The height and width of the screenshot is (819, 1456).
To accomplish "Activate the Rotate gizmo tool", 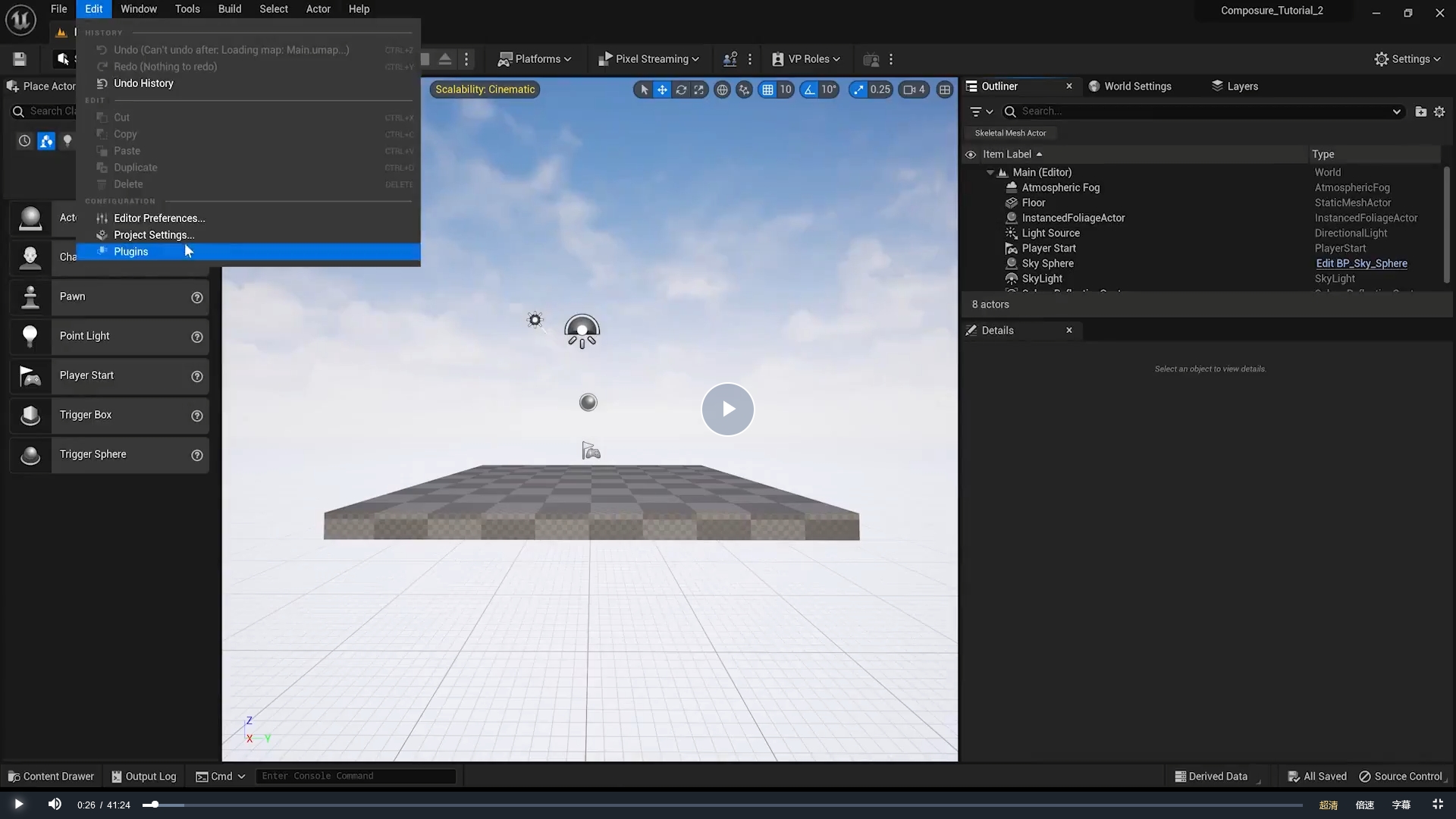I will click(x=681, y=89).
